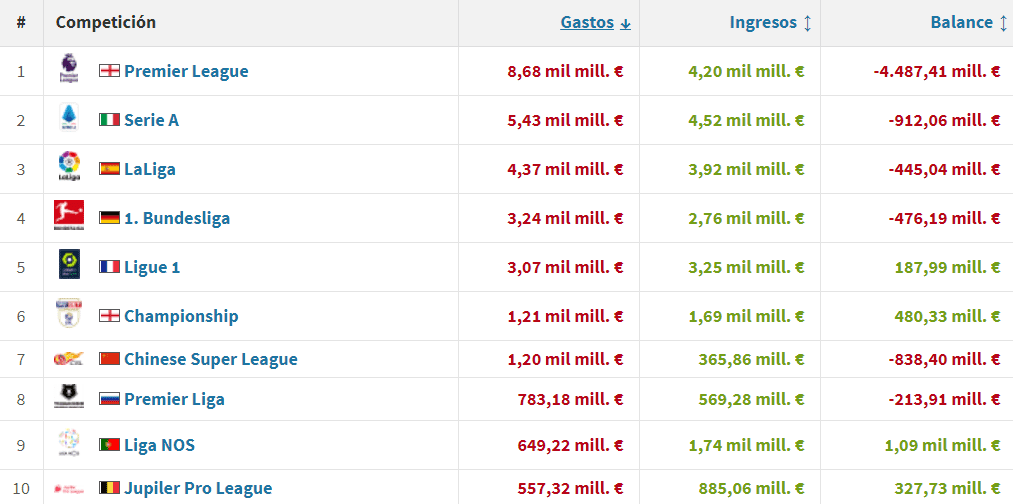Select the Jupiler Pro League link
Viewport: 1013px width, 504px height.
click(197, 488)
